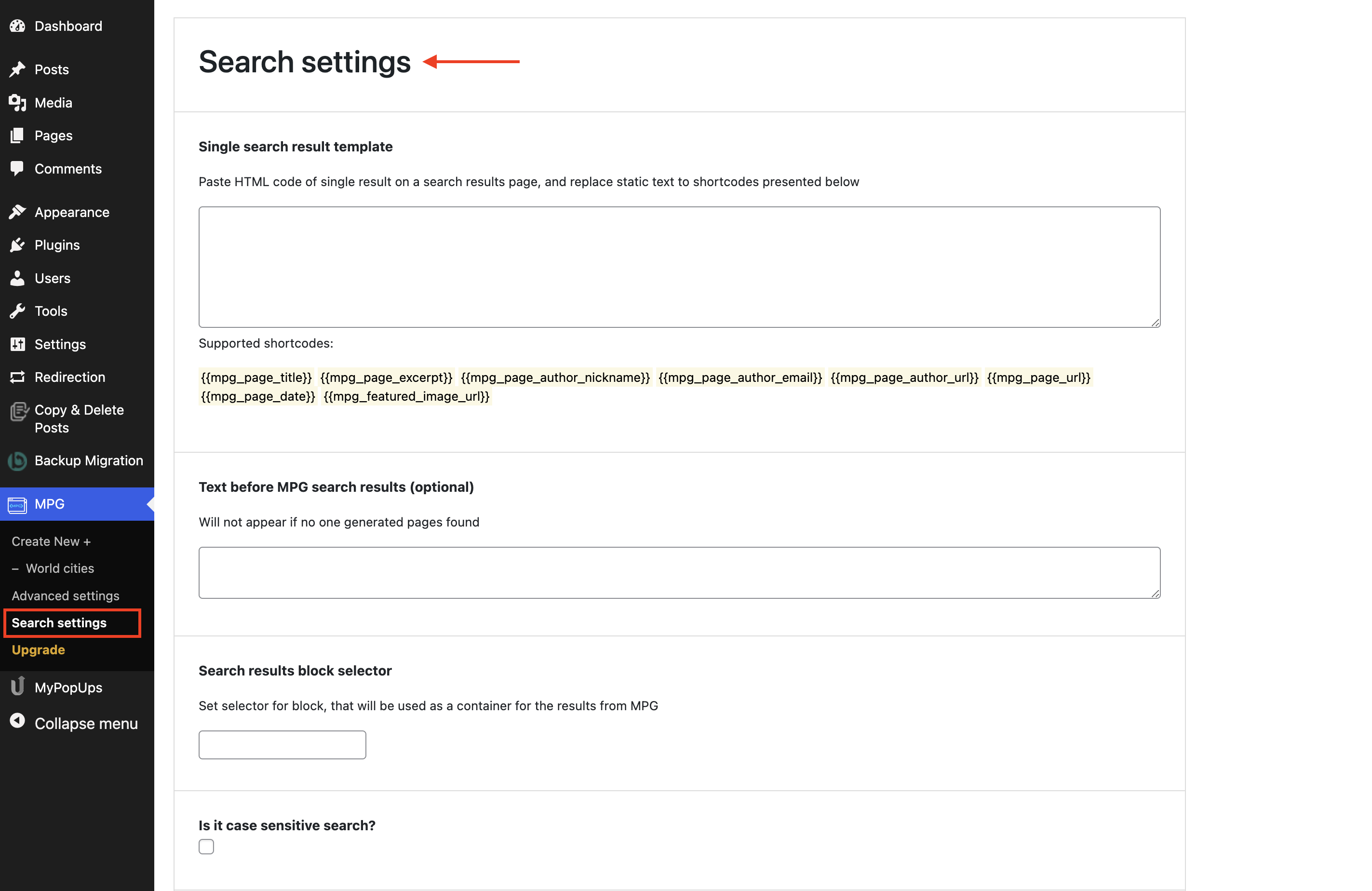Click the Media library icon
Image resolution: width=1372 pixels, height=891 pixels.
click(17, 103)
